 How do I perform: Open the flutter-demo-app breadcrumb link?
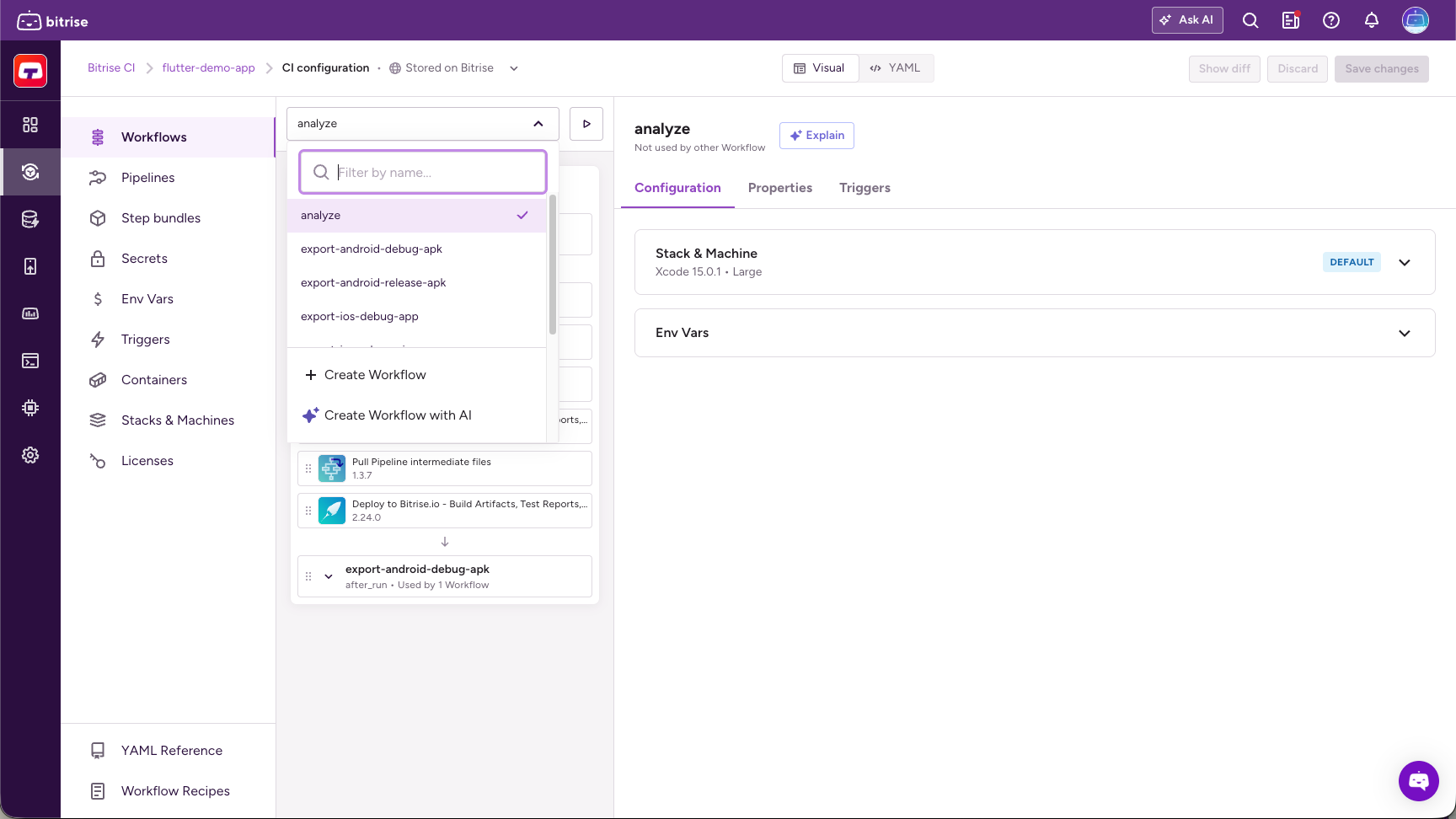(x=208, y=68)
